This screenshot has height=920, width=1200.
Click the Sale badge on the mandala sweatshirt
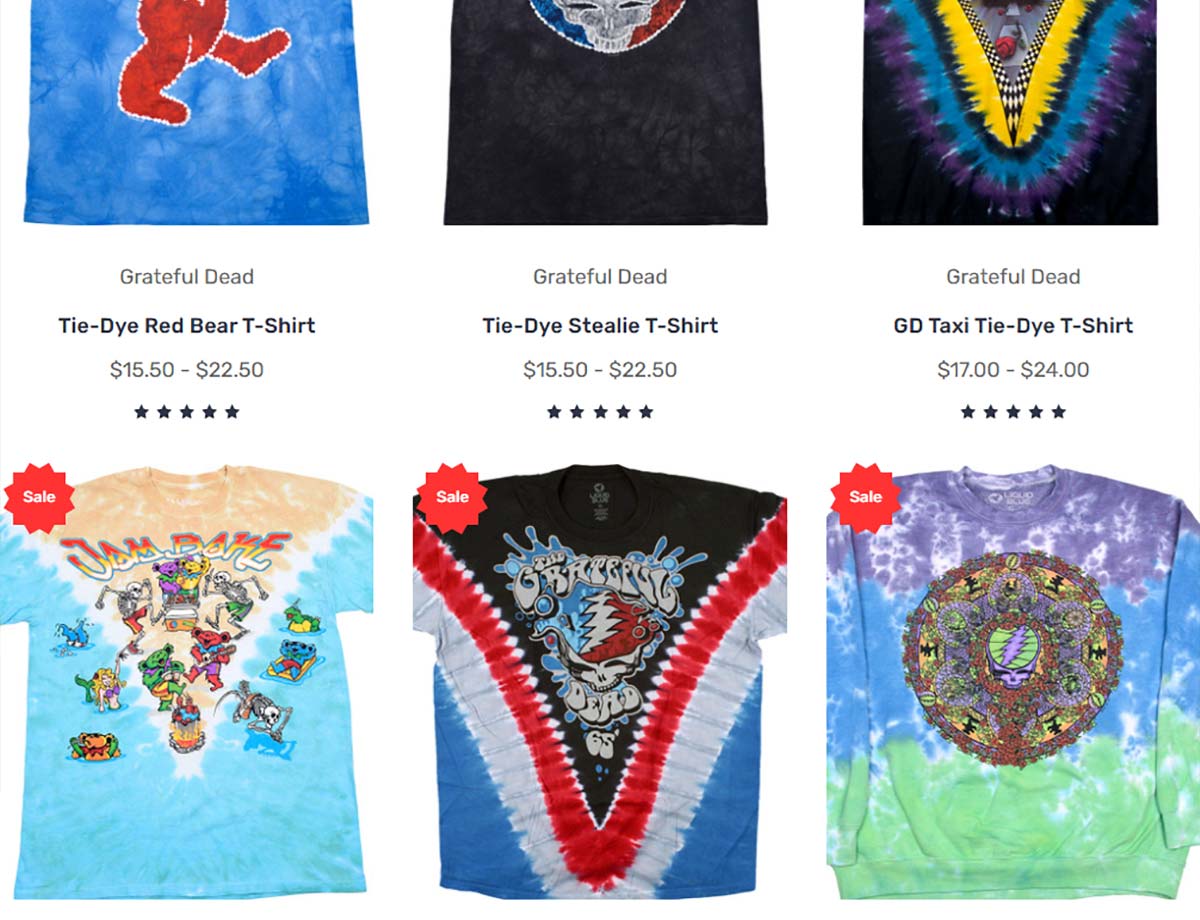[x=866, y=497]
